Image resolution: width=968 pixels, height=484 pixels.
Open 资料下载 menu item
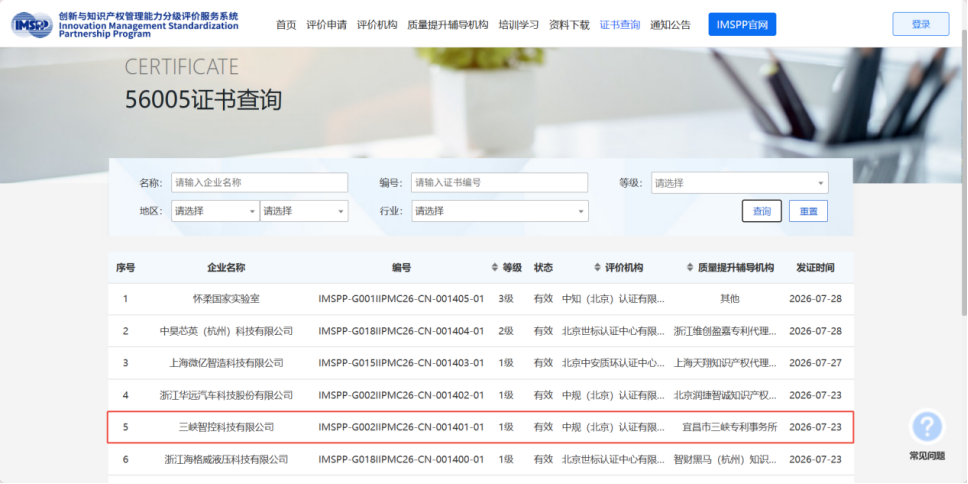(569, 25)
